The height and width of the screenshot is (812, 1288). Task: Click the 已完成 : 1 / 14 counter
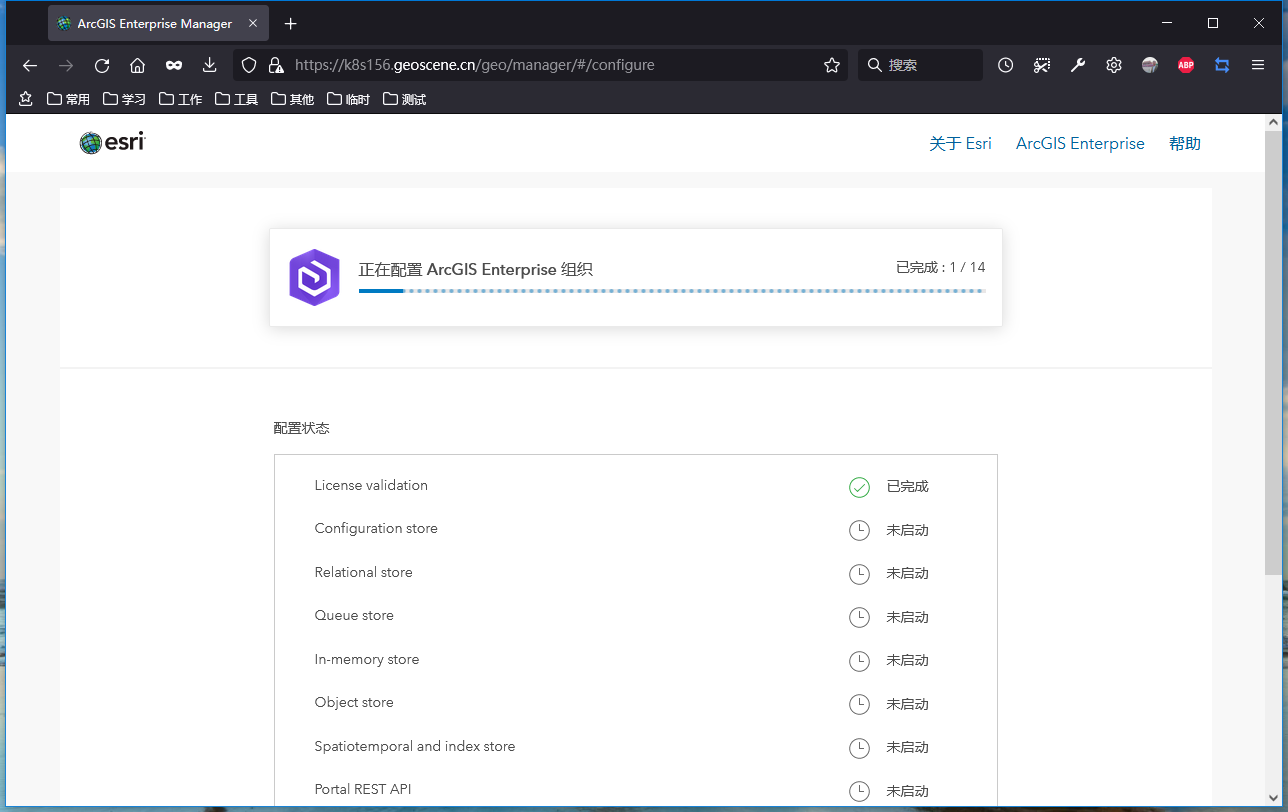pos(940,267)
